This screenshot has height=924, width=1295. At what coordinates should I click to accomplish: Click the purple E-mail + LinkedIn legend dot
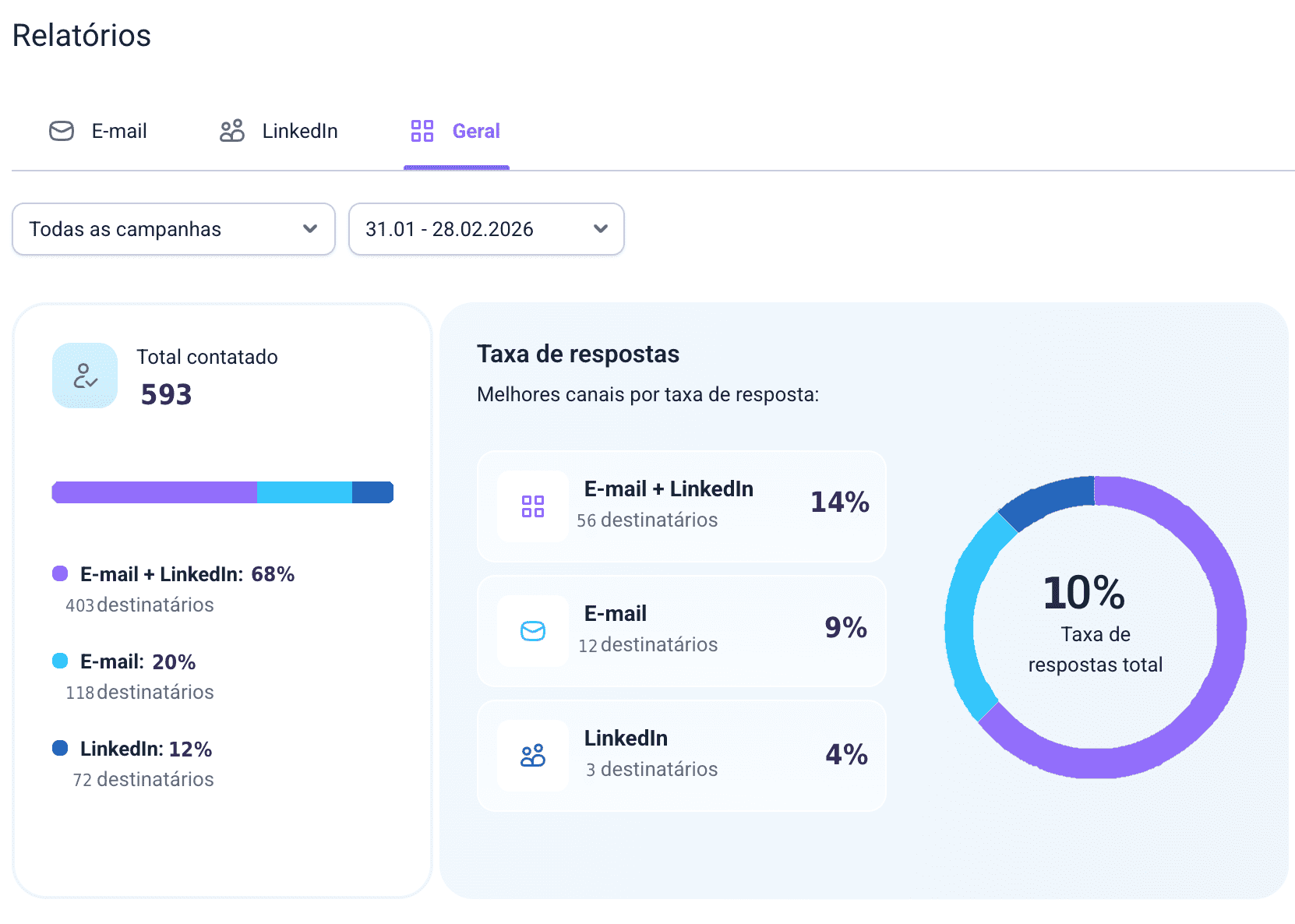coord(60,574)
